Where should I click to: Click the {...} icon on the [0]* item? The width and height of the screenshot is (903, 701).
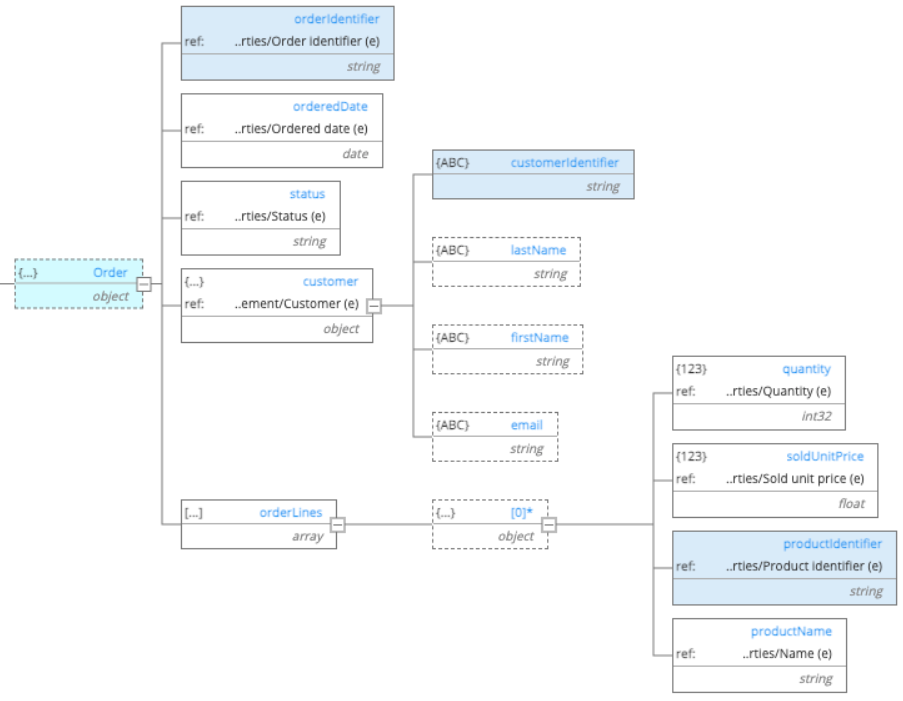(444, 511)
